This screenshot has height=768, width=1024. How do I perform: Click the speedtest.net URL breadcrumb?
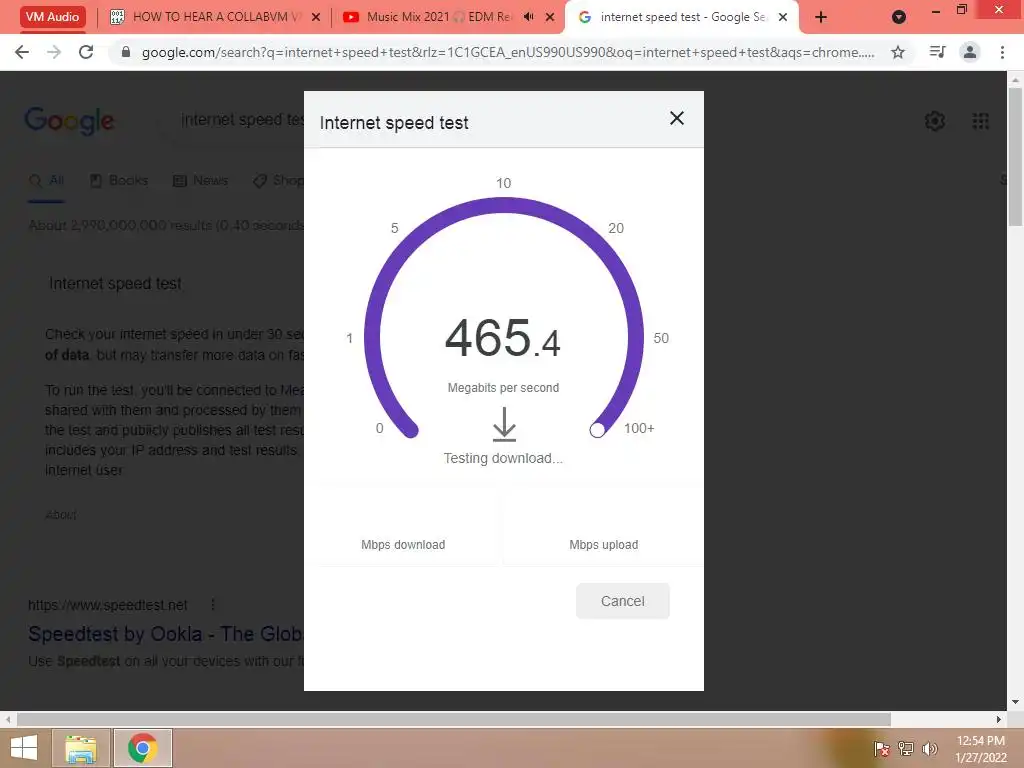pos(108,605)
